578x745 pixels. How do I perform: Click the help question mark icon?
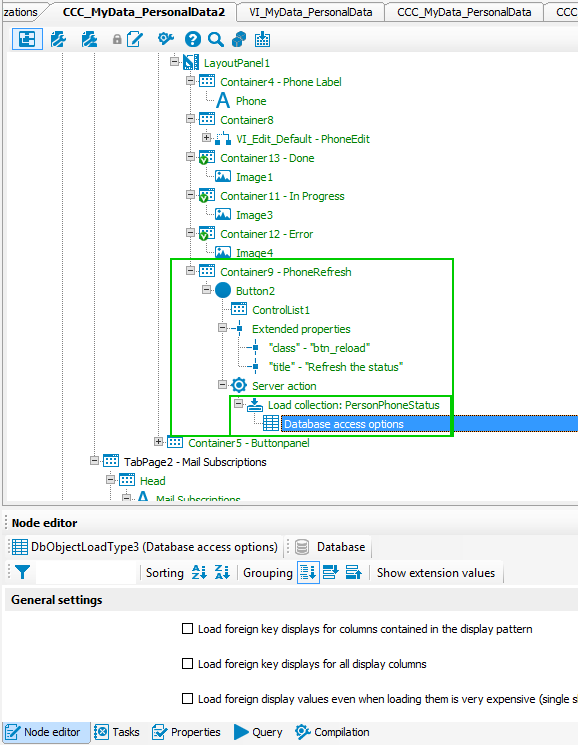point(192,39)
